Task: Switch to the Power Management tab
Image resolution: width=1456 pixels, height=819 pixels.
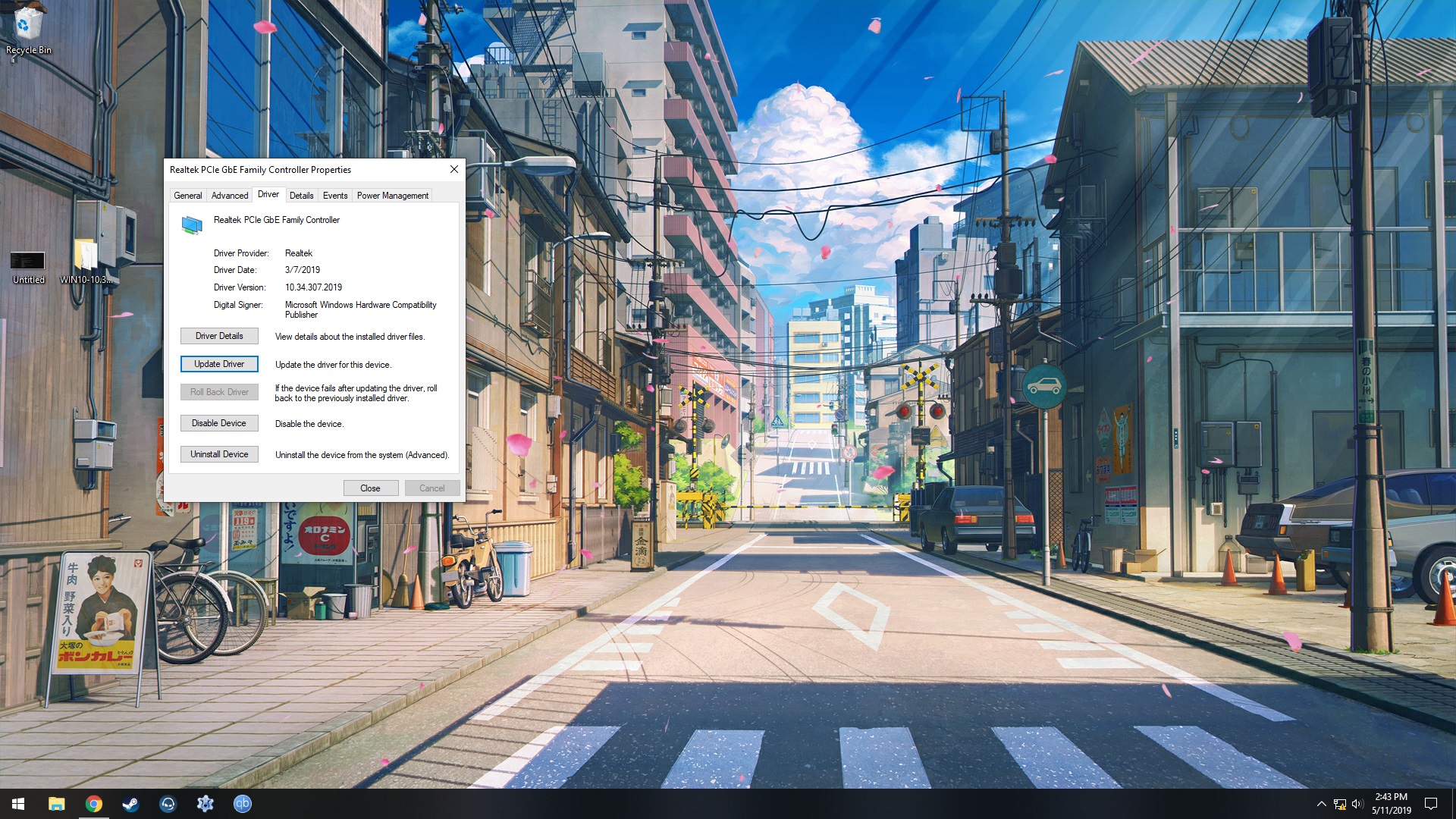Action: click(x=392, y=196)
